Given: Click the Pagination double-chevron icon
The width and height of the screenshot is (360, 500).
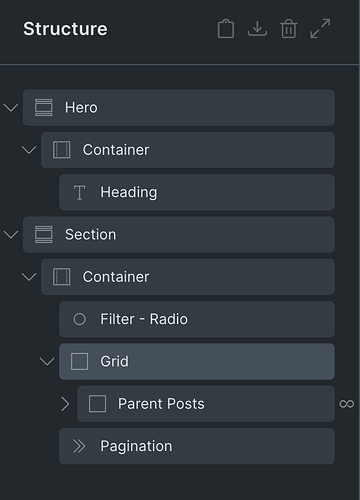Looking at the screenshot, I should click(x=79, y=446).
